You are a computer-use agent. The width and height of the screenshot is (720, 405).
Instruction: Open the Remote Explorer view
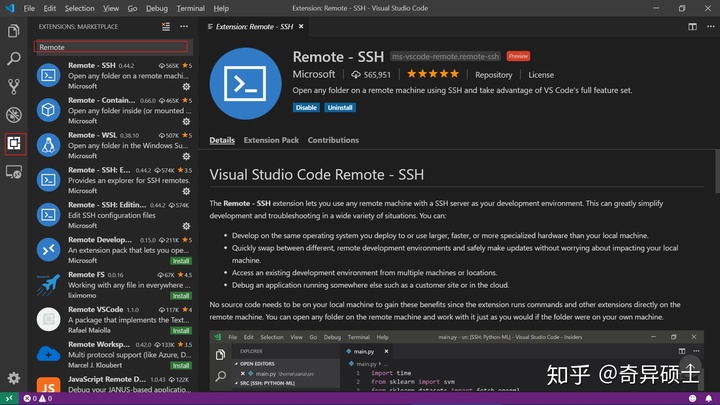click(x=14, y=172)
